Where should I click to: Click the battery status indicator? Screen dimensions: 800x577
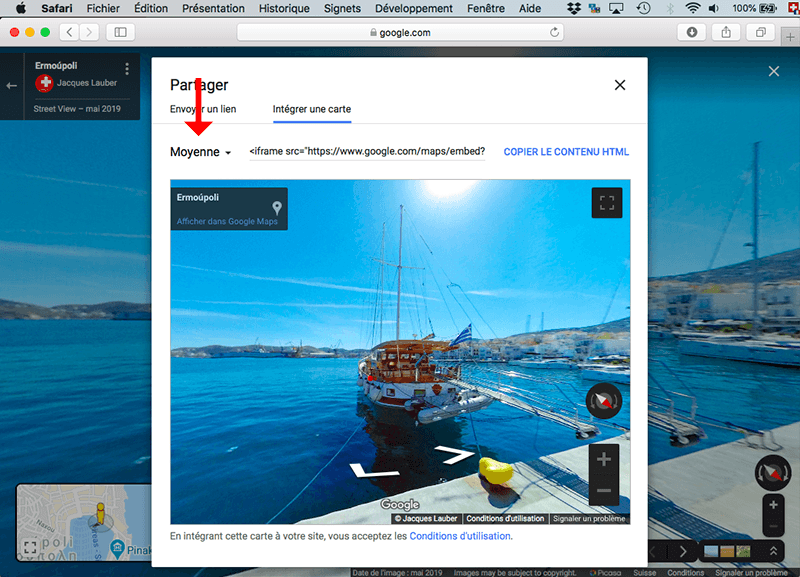755,8
